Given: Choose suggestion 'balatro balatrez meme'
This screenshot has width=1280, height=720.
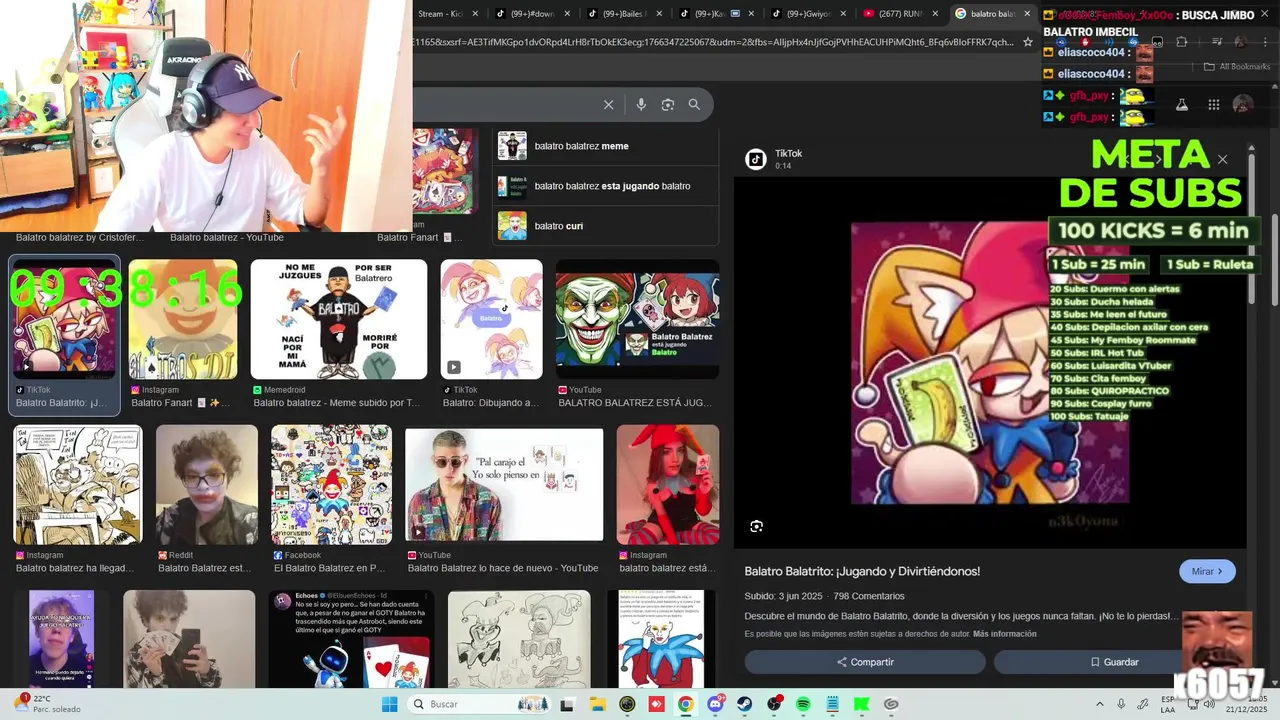Looking at the screenshot, I should pyautogui.click(x=606, y=146).
